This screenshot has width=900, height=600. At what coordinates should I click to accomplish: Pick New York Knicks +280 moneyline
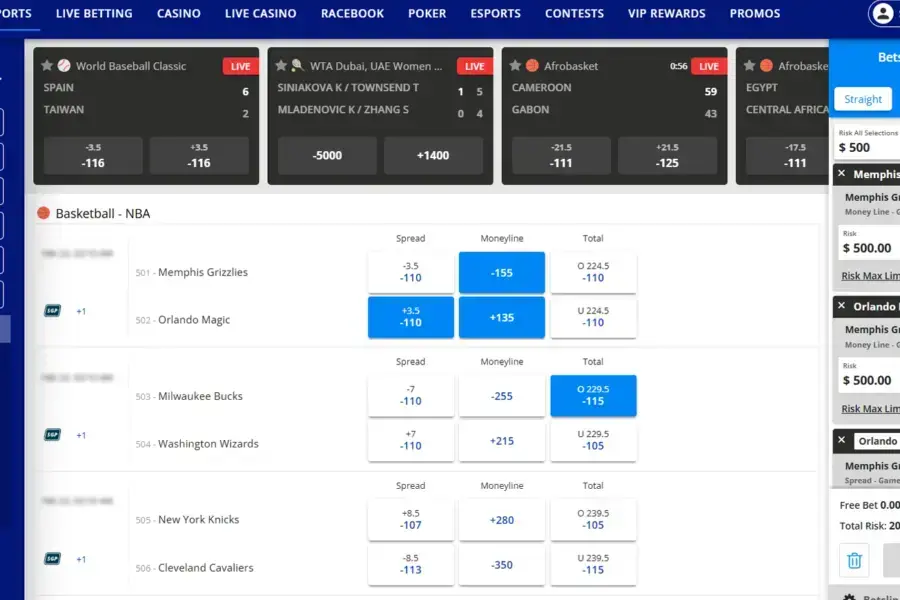click(x=502, y=520)
